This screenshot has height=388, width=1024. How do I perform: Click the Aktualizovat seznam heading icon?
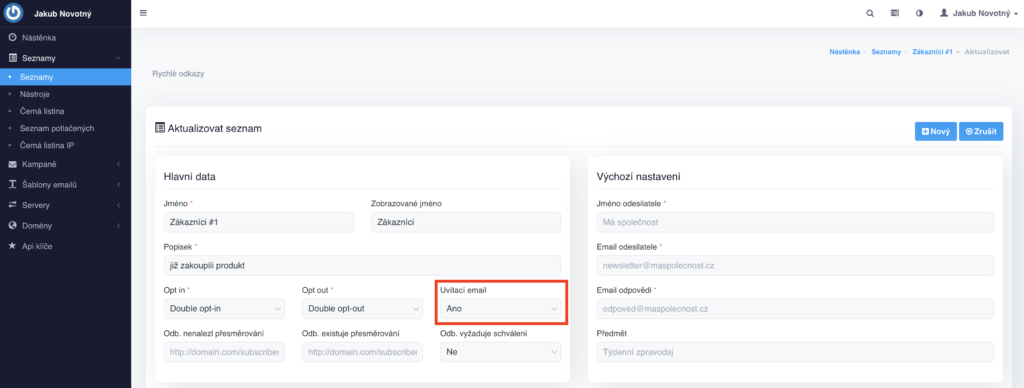pyautogui.click(x=159, y=128)
